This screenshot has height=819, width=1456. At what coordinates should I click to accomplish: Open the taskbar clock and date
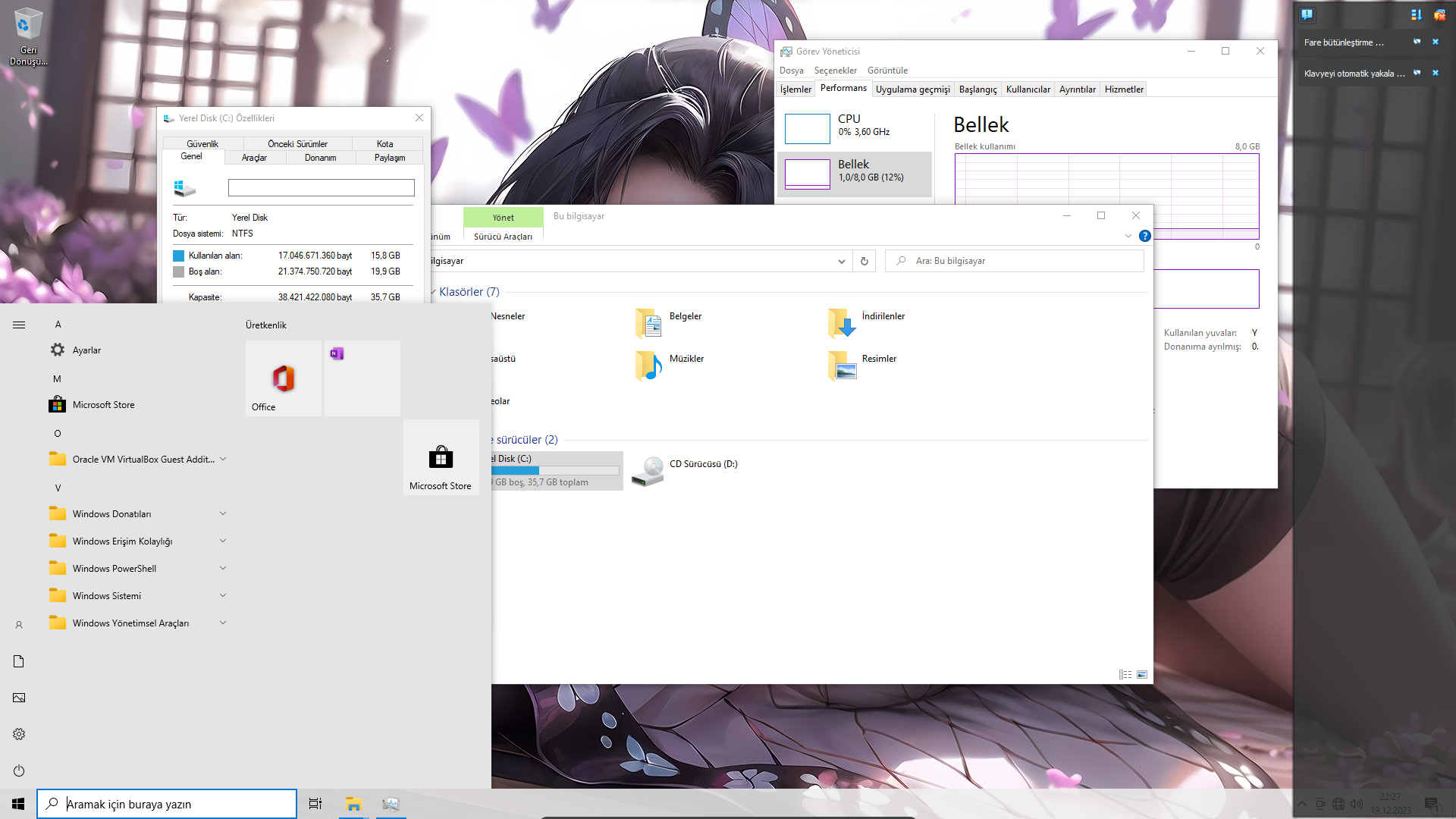(1390, 804)
